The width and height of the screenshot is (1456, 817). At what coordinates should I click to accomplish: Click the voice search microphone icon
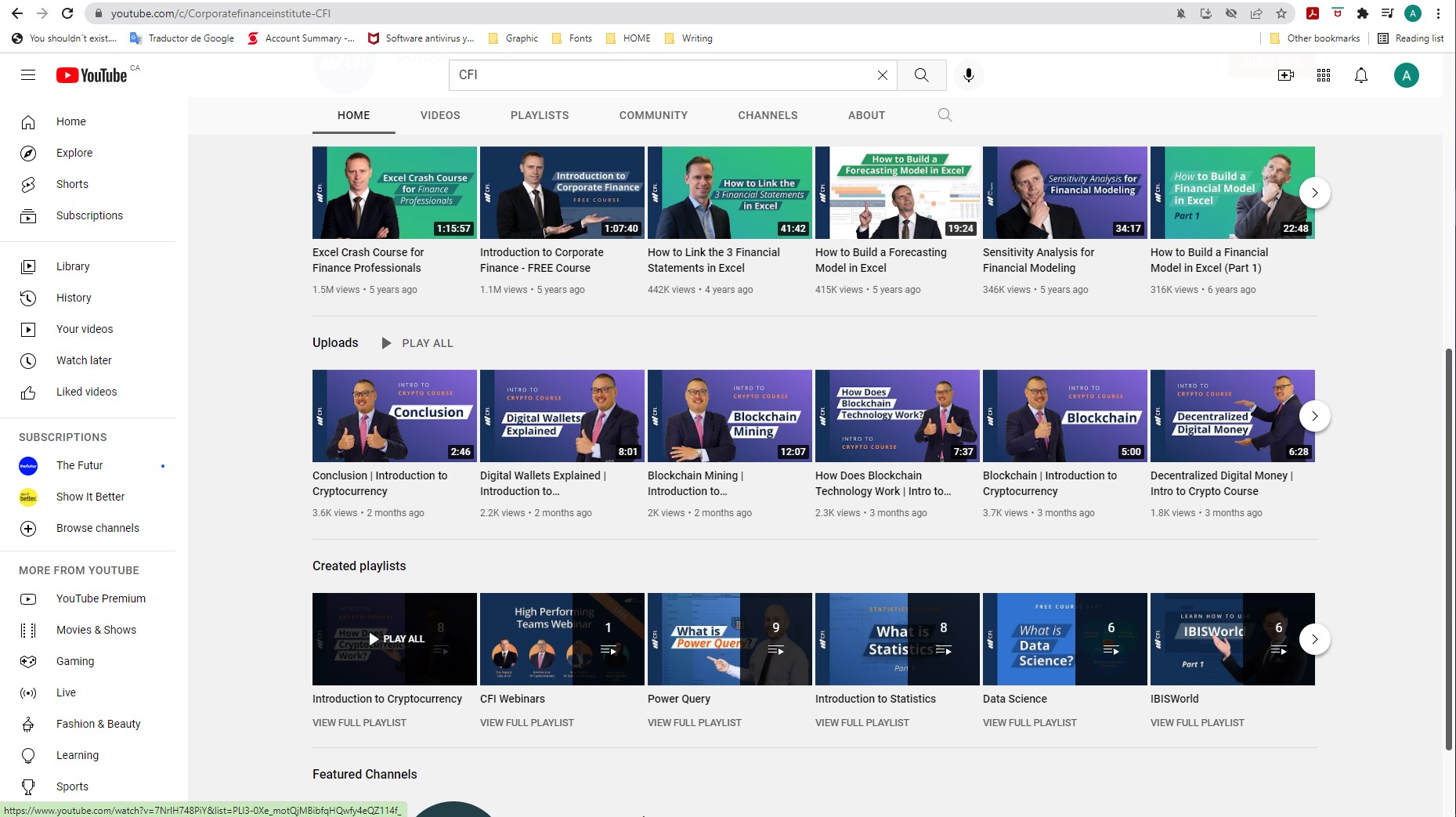[x=969, y=75]
